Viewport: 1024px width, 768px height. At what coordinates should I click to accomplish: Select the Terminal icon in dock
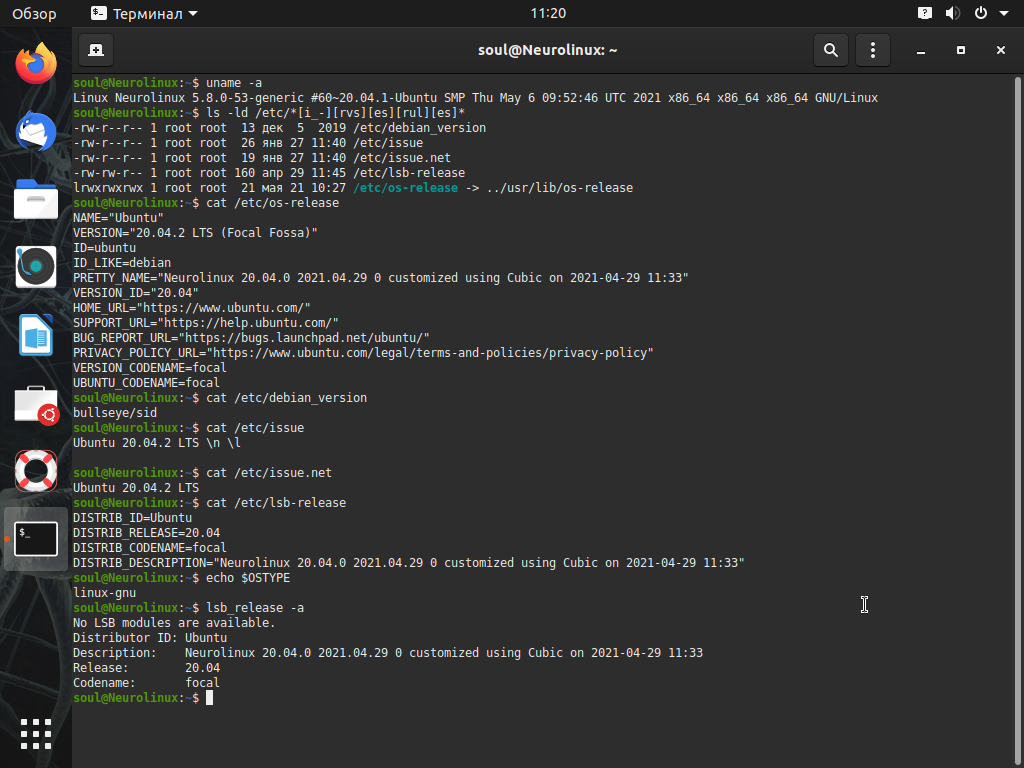pos(36,539)
